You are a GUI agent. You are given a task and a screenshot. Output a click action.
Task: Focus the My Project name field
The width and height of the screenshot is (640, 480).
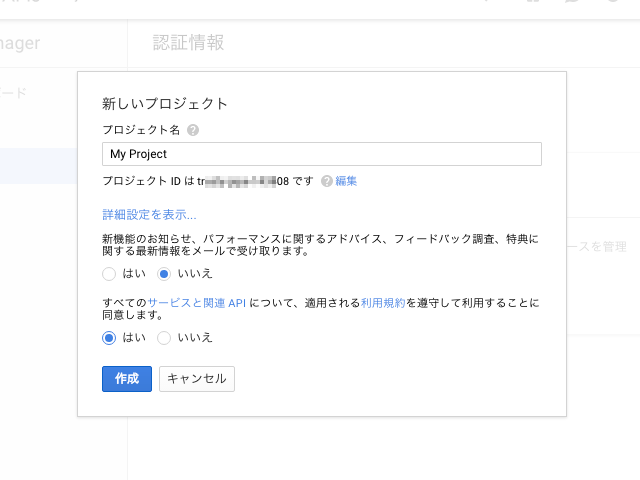point(322,154)
